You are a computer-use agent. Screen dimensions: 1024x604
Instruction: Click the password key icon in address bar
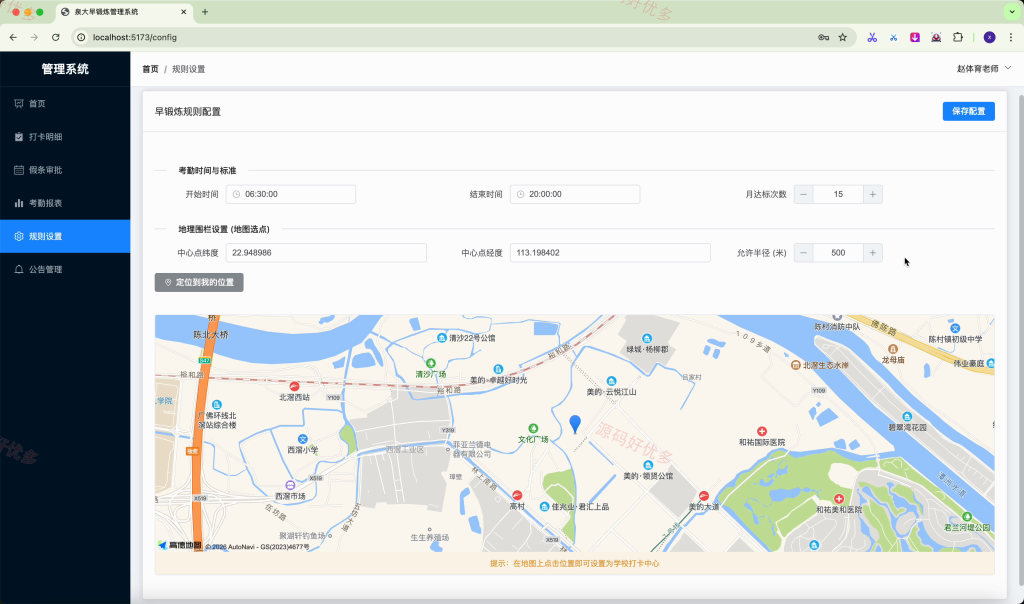point(824,37)
